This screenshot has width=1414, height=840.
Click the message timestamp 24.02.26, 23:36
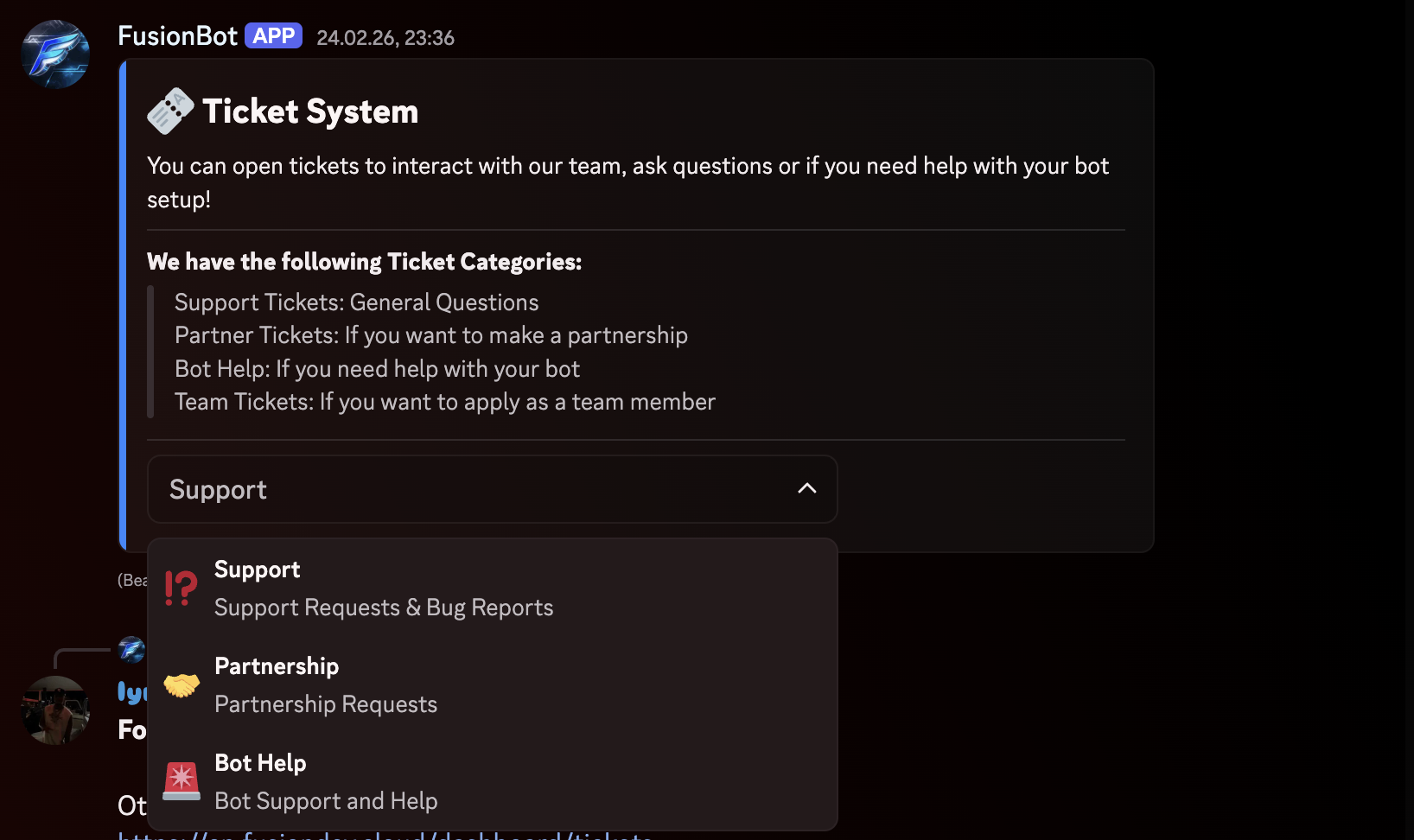(385, 37)
